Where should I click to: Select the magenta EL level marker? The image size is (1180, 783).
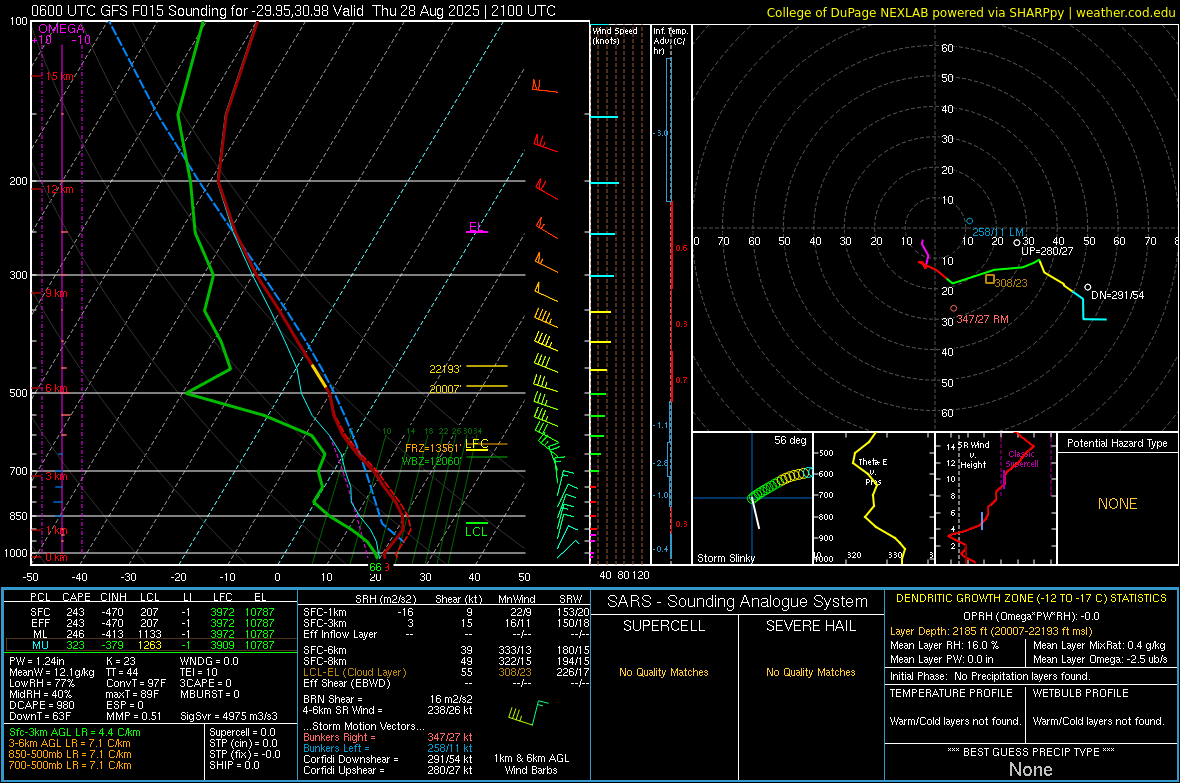(476, 227)
